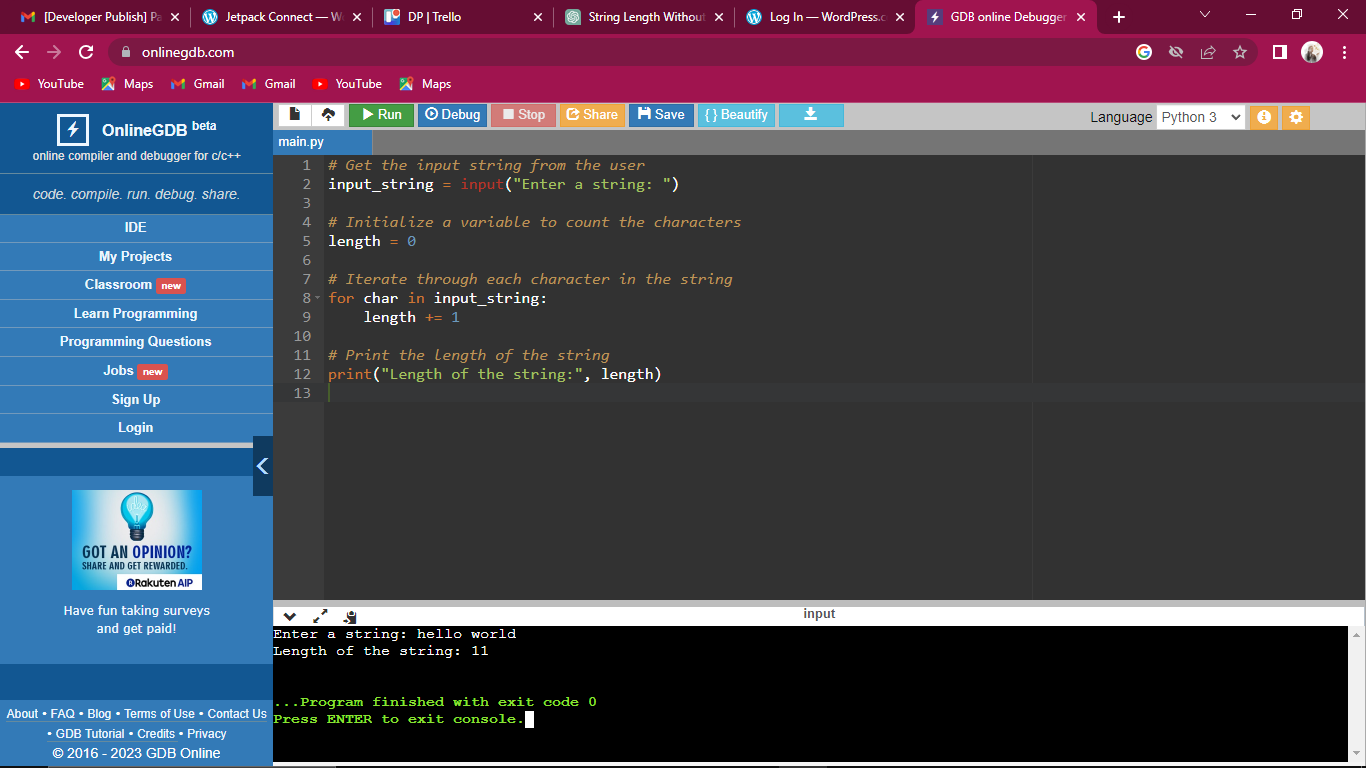Bookmark this page with the star icon
1366x768 pixels.
pyautogui.click(x=1240, y=52)
